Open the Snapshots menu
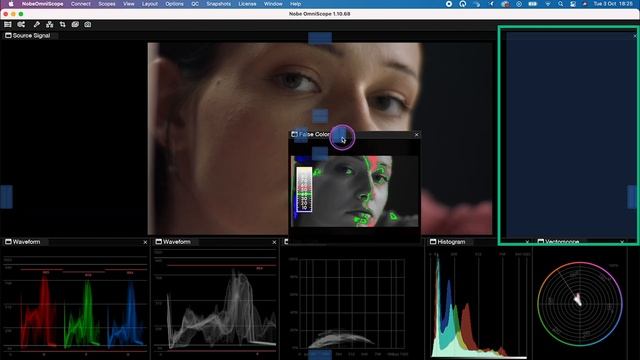The width and height of the screenshot is (640, 360). pos(218,4)
